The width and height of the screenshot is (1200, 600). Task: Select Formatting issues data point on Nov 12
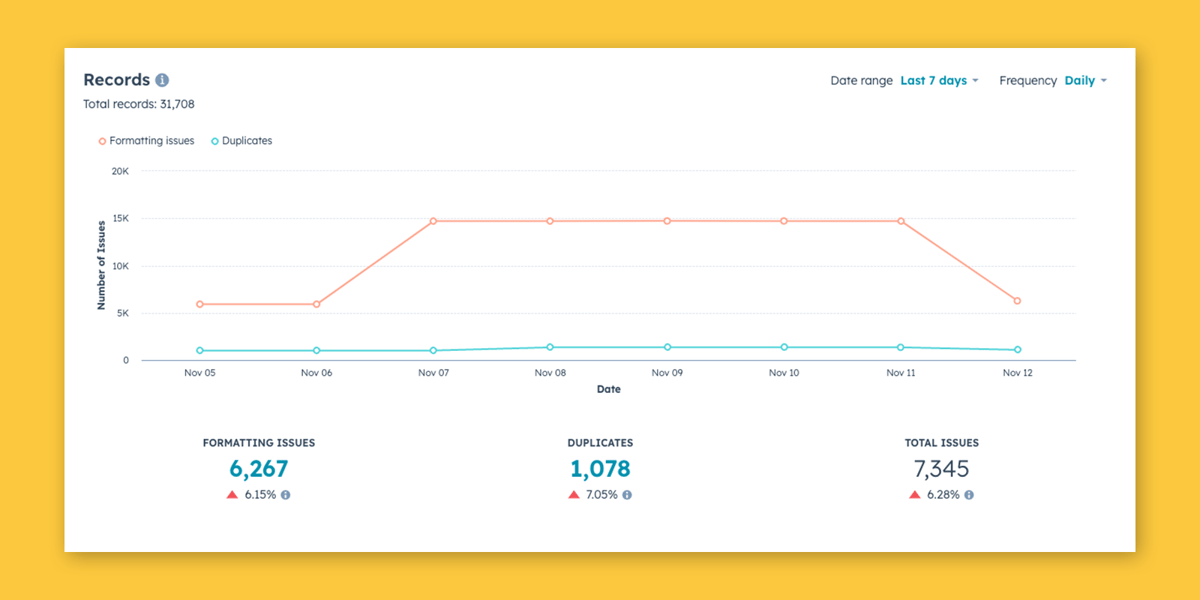coord(1017,301)
